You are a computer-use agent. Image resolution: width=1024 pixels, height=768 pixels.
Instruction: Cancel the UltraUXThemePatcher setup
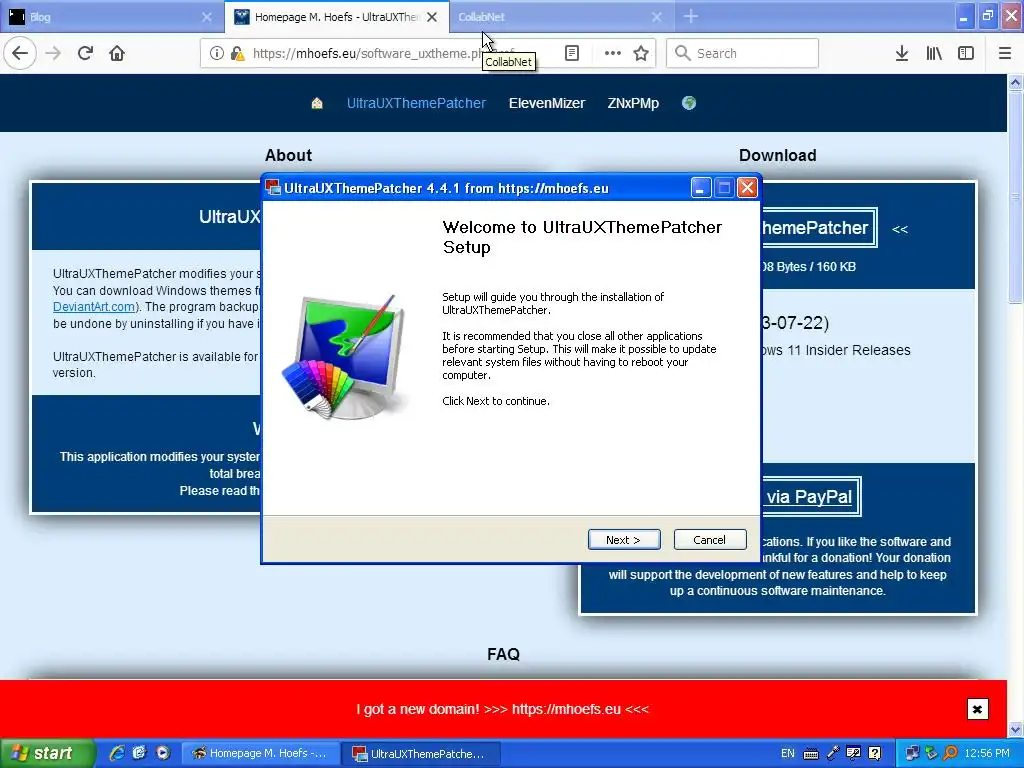[x=710, y=539]
